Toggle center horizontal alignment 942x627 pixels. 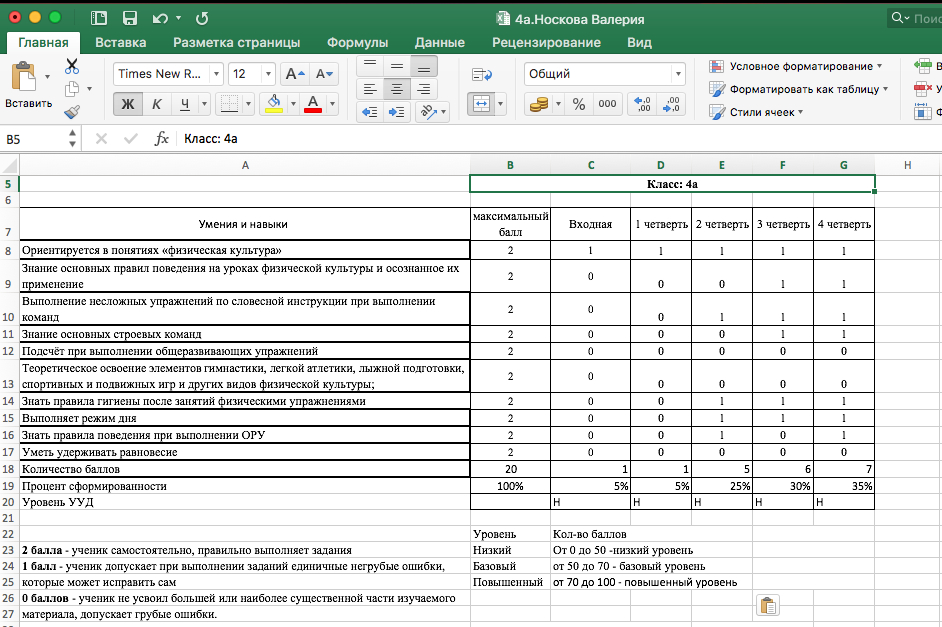pyautogui.click(x=397, y=89)
